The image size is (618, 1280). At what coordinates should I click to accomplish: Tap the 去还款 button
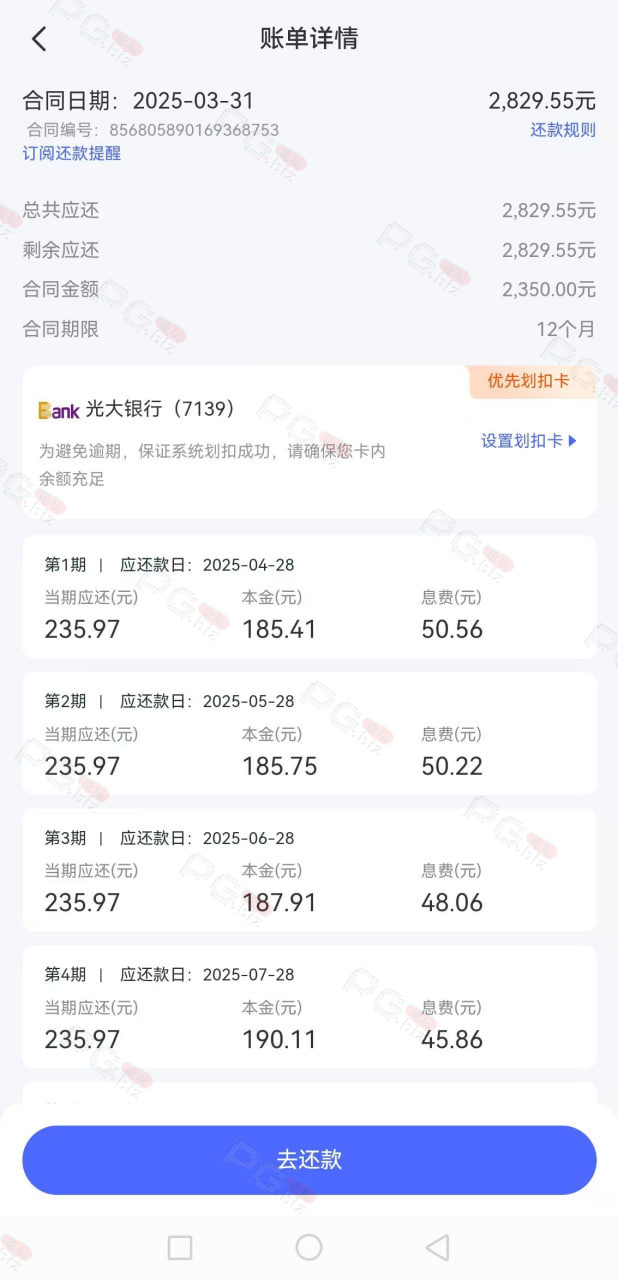pyautogui.click(x=309, y=1160)
